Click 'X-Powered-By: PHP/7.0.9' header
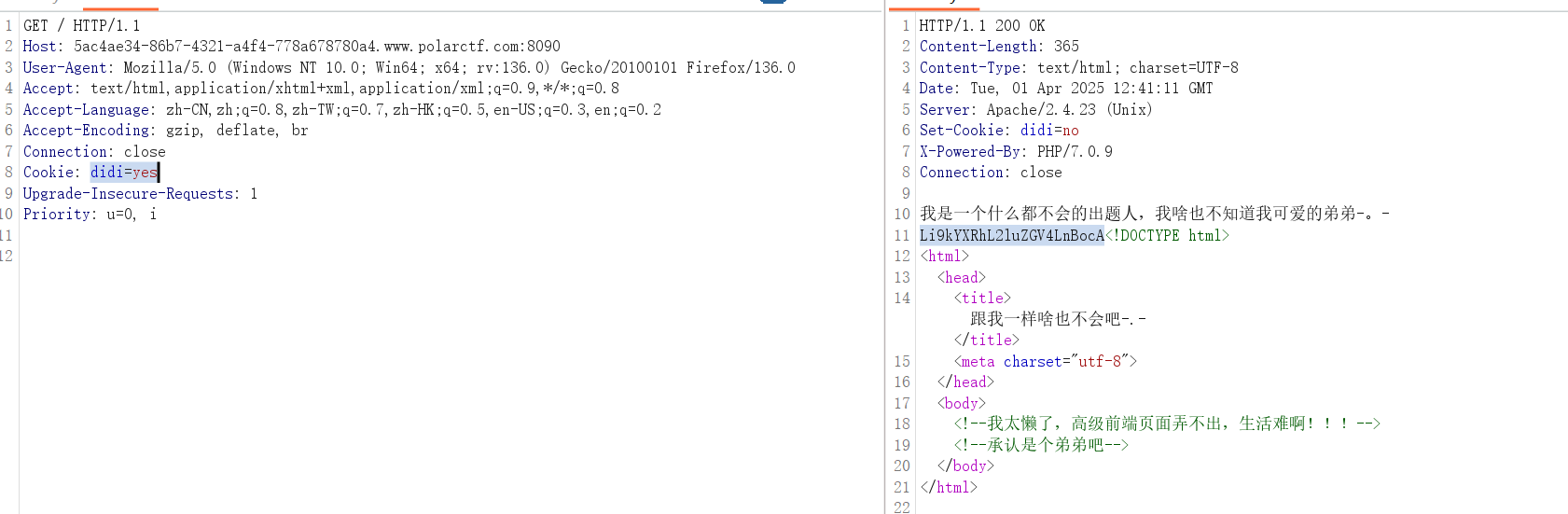This screenshot has width=1568, height=514. (x=1016, y=151)
